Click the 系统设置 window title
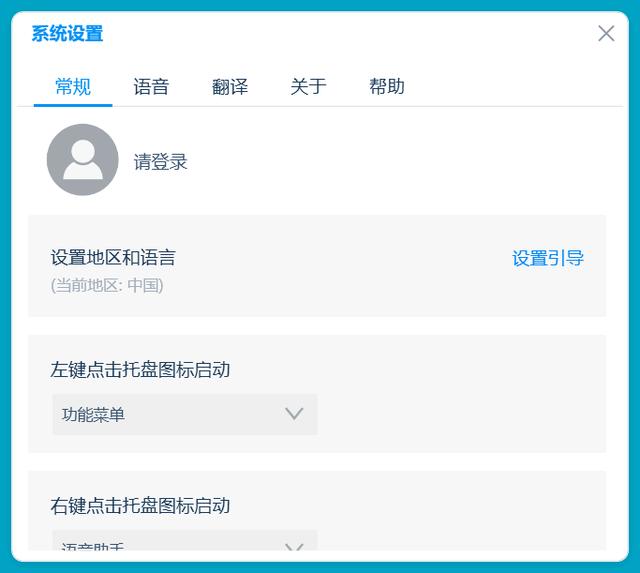 coord(67,34)
